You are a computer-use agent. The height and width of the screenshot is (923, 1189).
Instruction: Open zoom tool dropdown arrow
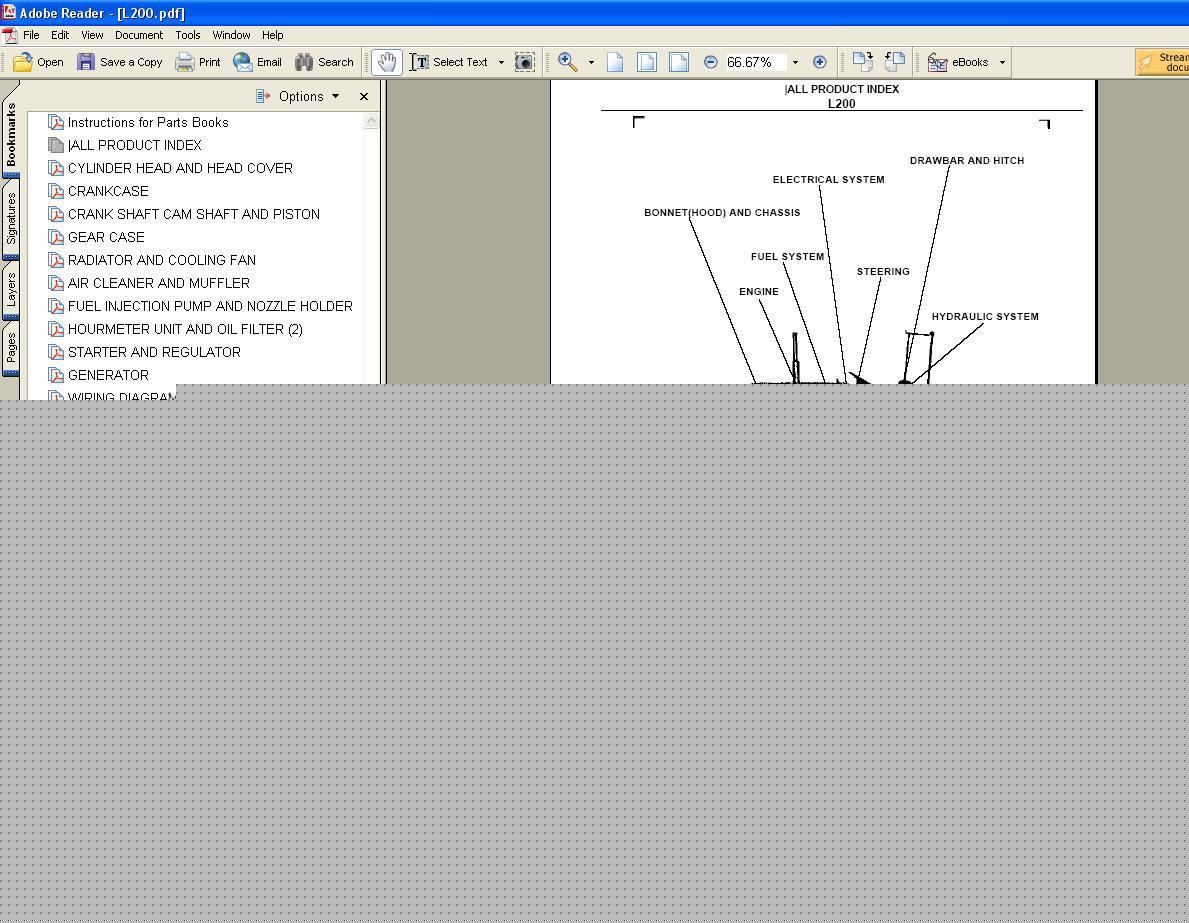point(591,62)
